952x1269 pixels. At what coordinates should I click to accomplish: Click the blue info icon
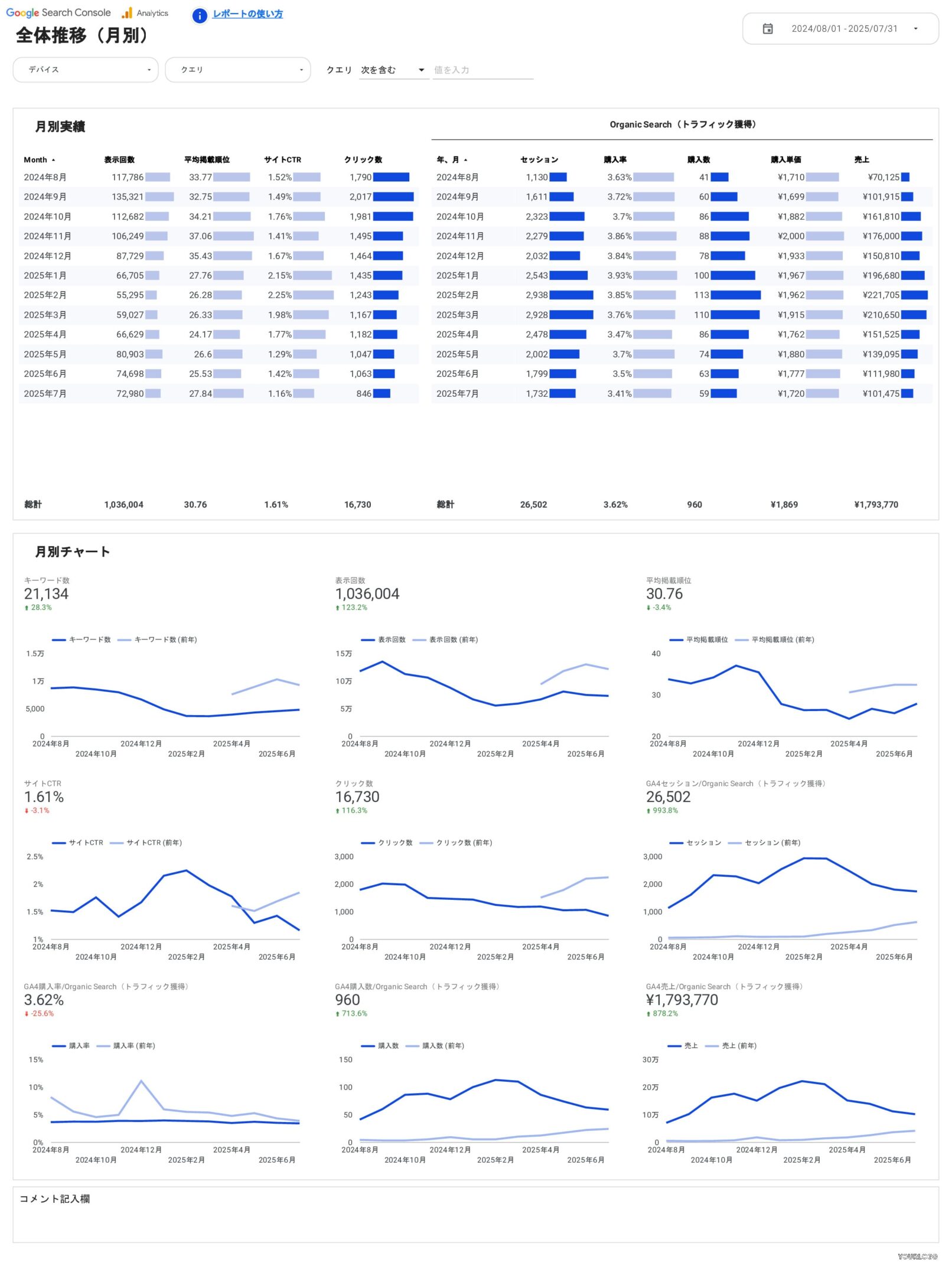tap(200, 15)
